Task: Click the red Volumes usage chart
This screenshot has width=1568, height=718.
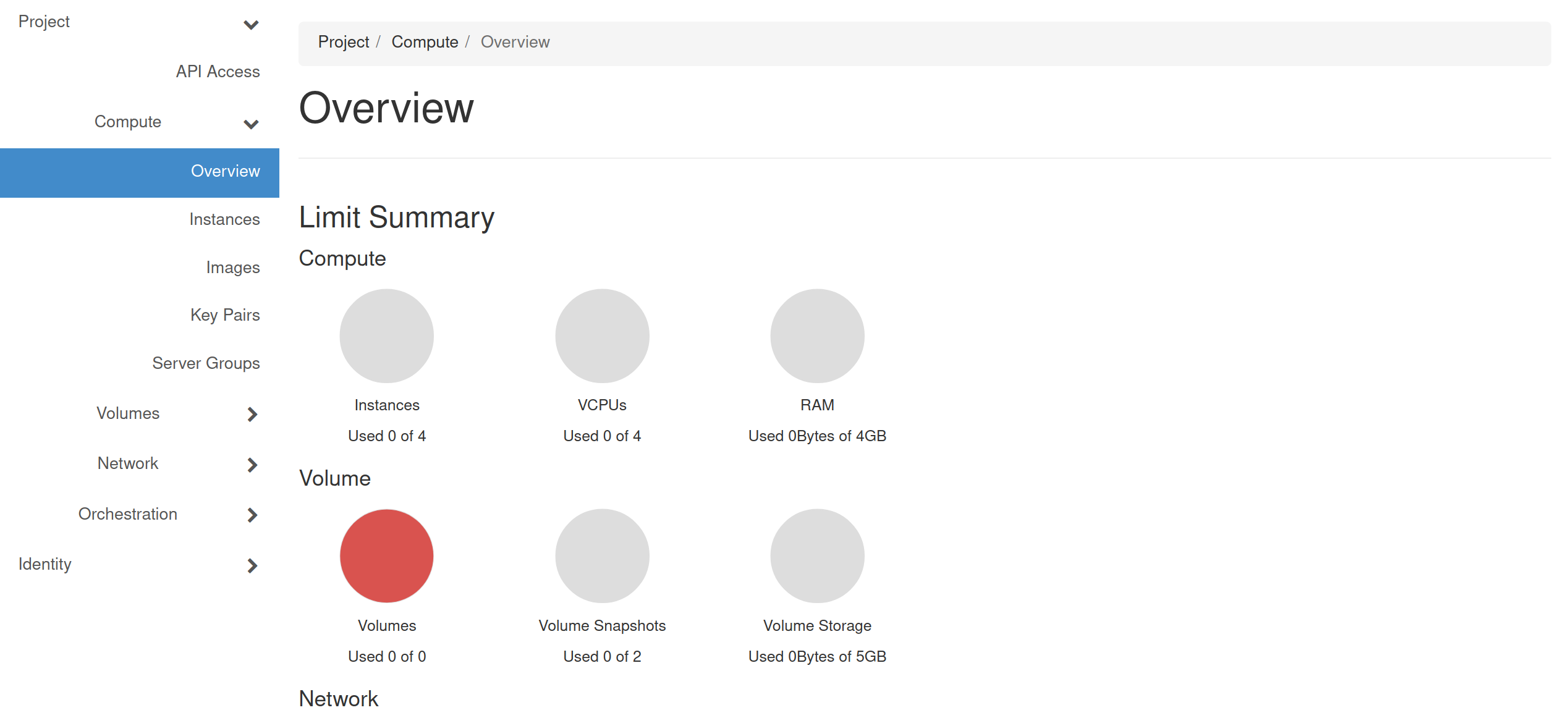Action: [x=386, y=555]
